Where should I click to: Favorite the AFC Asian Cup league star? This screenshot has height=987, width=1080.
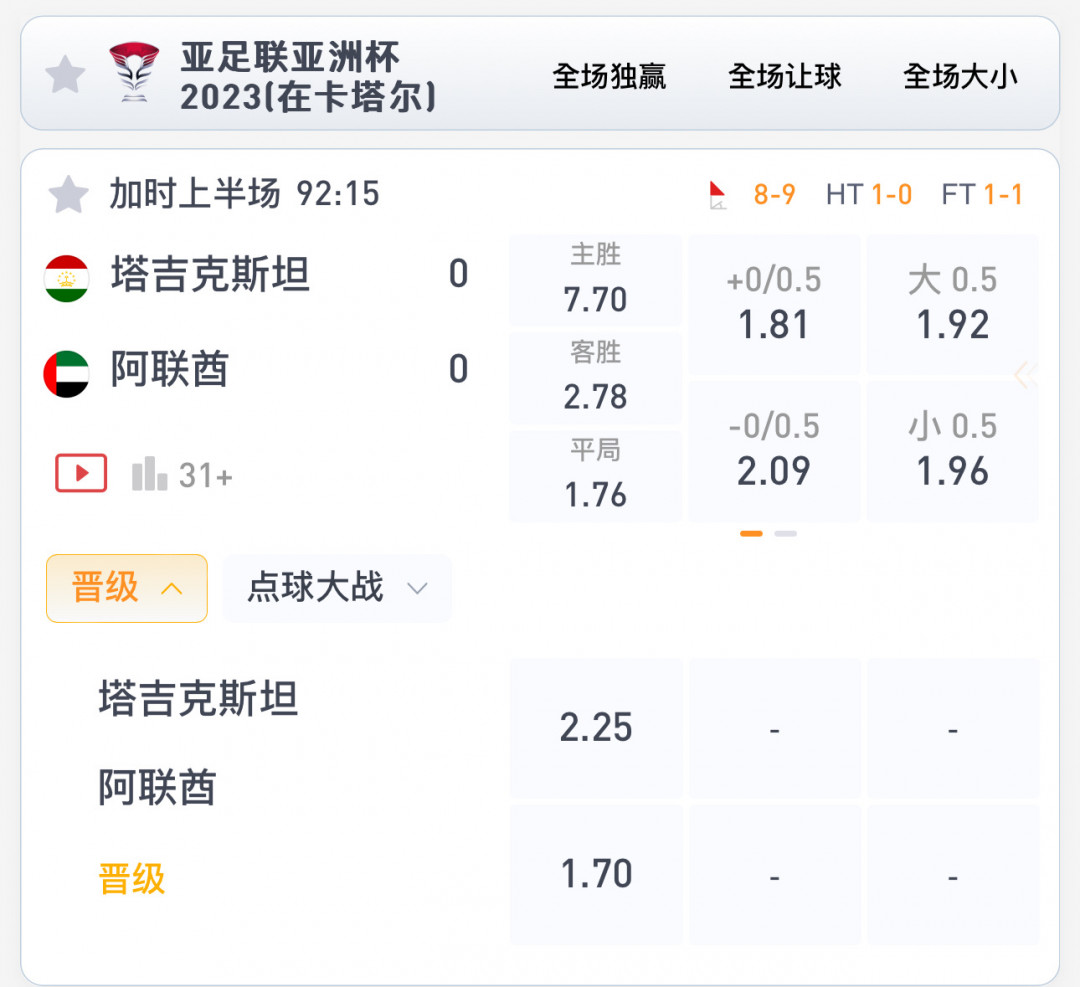click(65, 74)
